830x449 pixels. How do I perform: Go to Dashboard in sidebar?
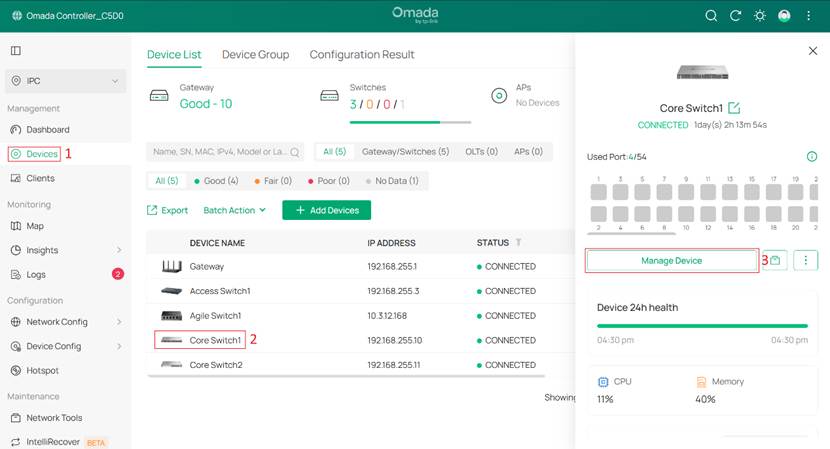pos(48,130)
